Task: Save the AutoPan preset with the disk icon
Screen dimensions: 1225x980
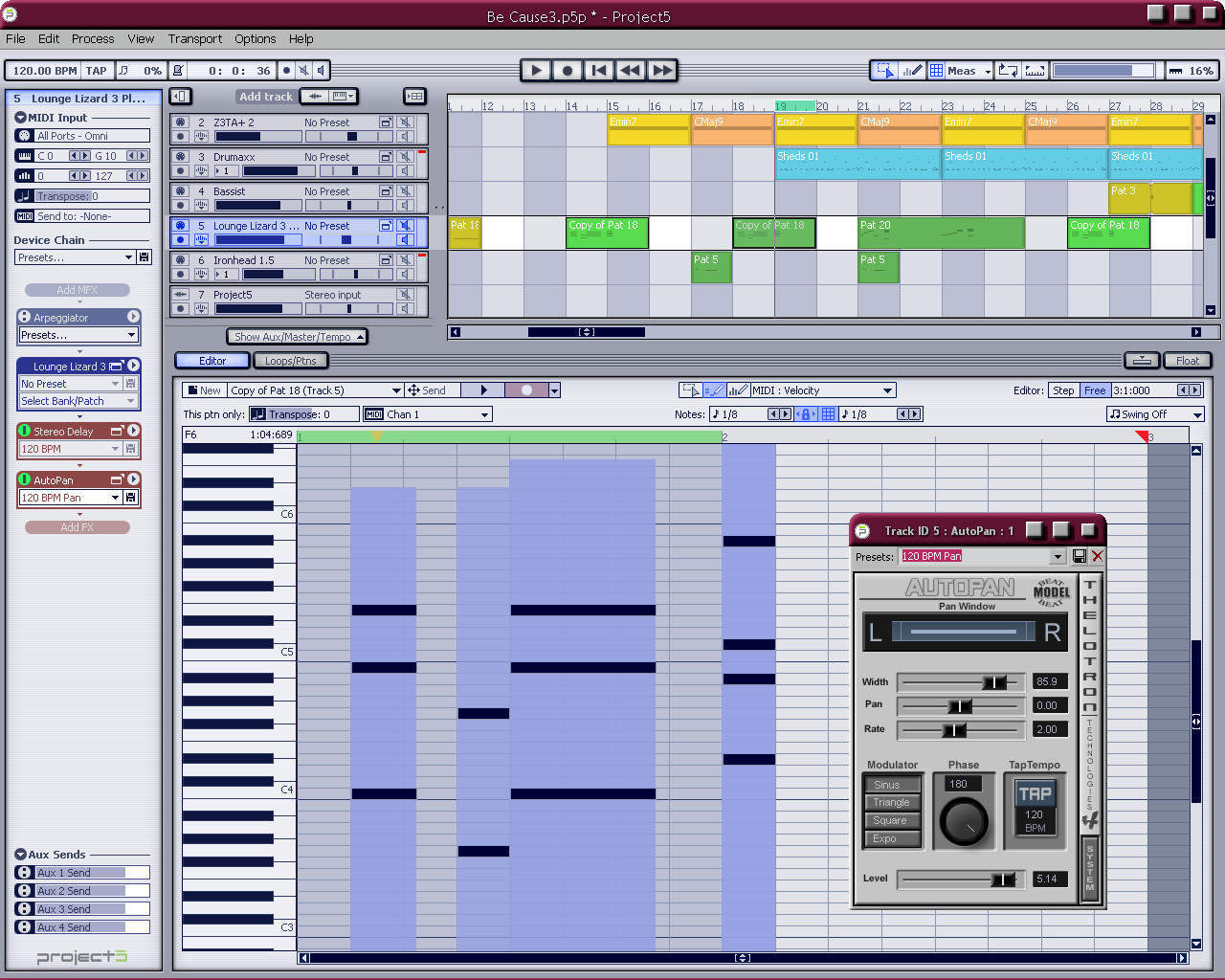Action: point(1080,556)
